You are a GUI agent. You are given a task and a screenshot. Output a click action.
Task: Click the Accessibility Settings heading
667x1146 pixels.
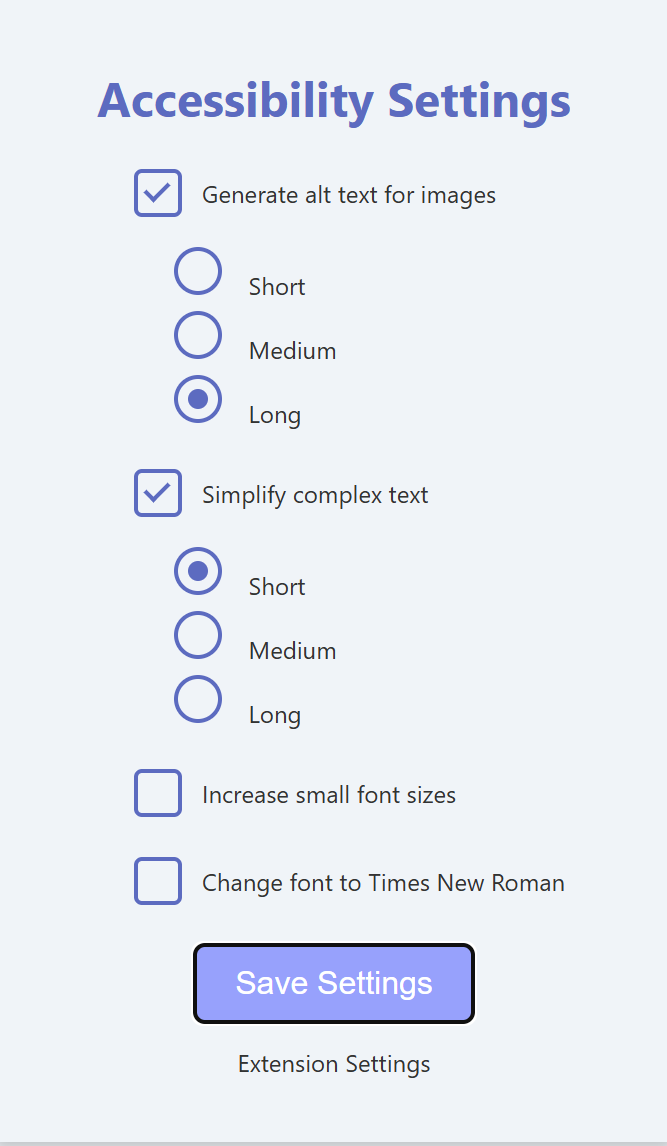334,101
